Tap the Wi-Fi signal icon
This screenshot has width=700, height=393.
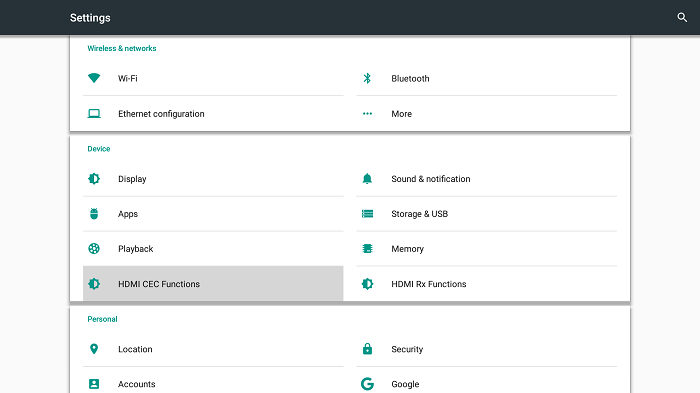(x=94, y=78)
